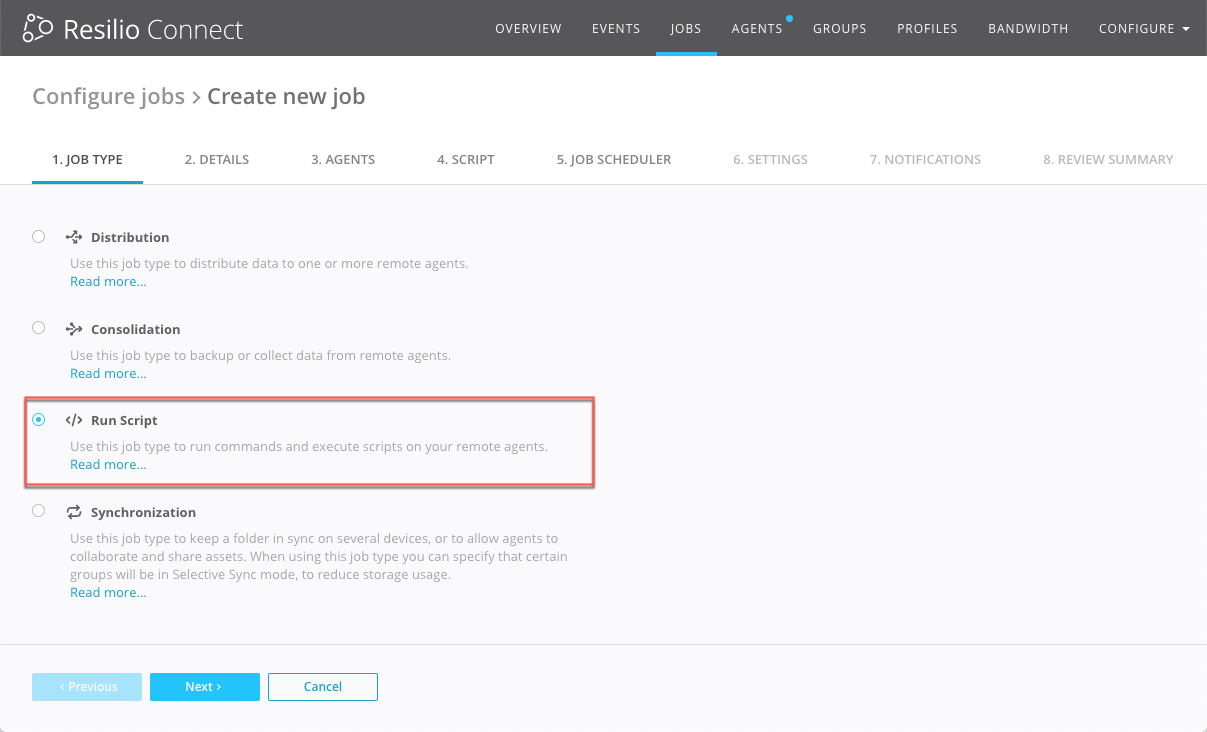Click the Synchronization arrows icon
The image size is (1207, 732).
pyautogui.click(x=73, y=512)
